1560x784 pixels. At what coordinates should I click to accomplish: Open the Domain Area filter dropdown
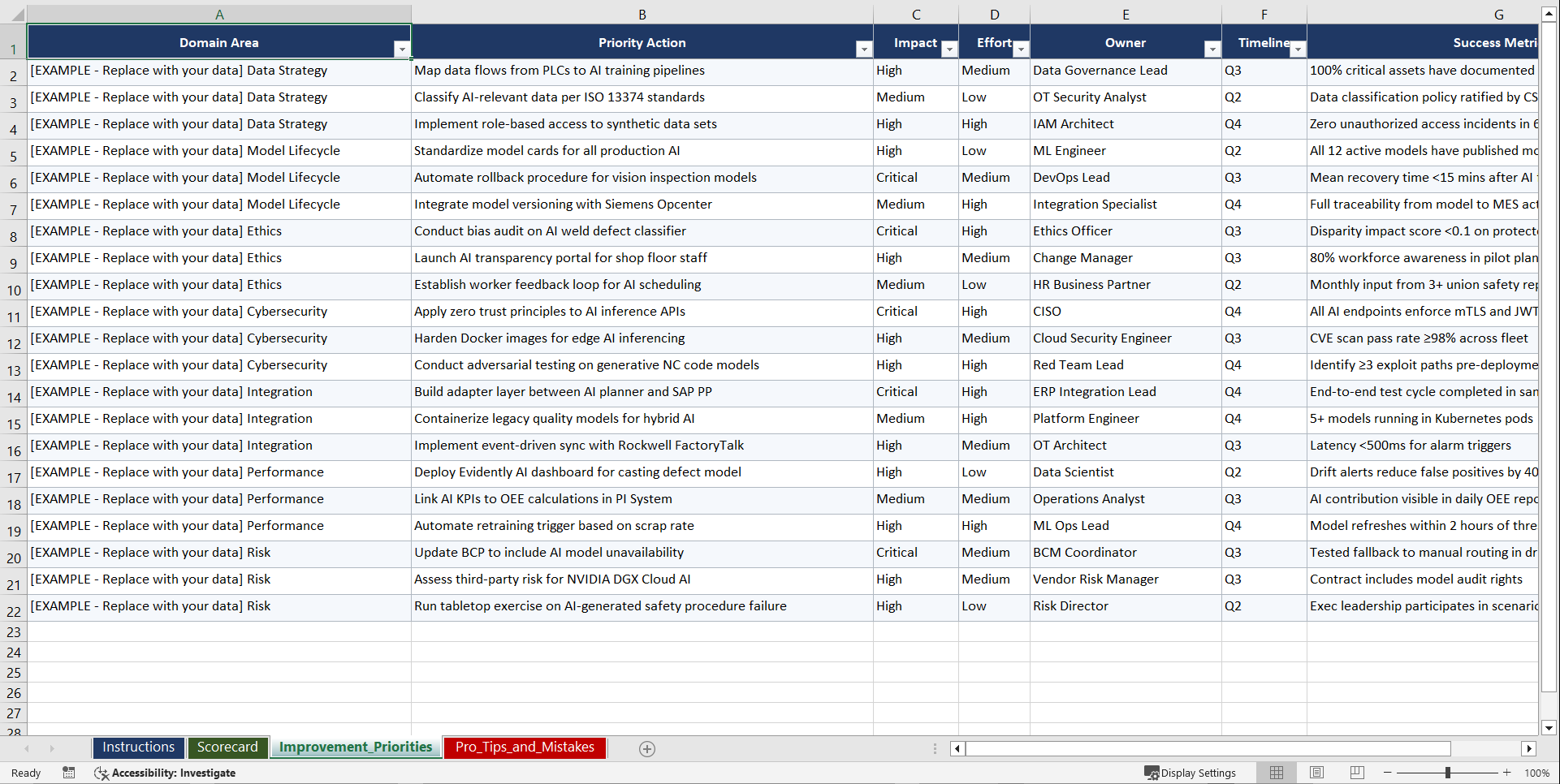(x=402, y=49)
